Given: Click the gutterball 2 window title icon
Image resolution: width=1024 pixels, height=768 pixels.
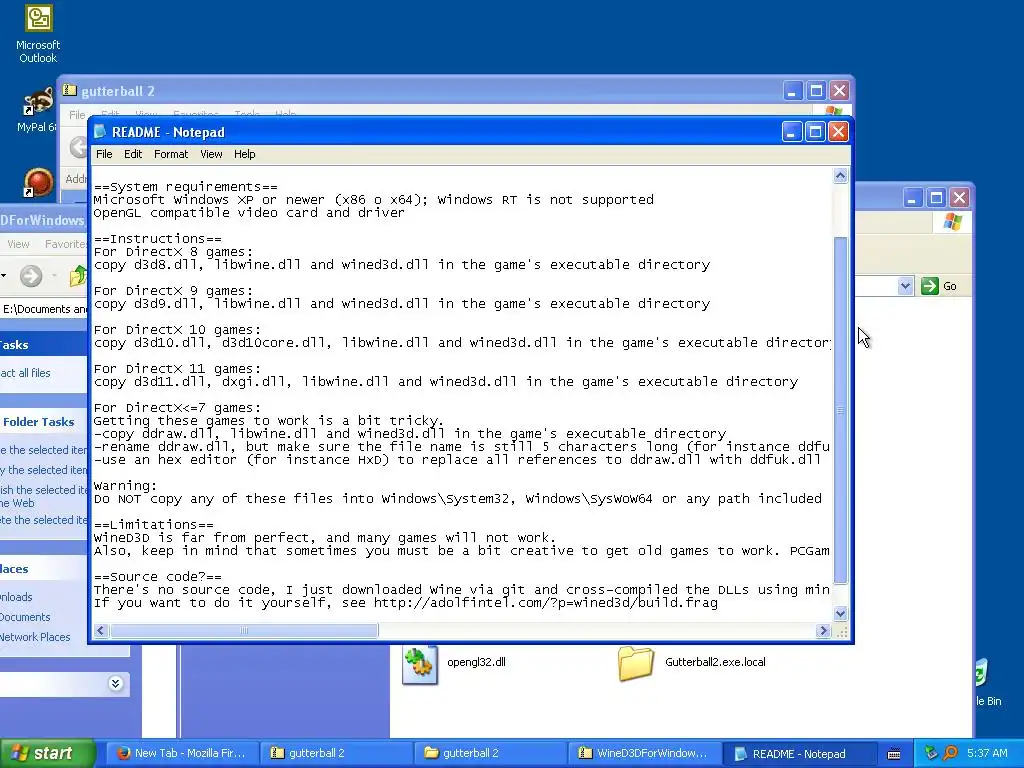Looking at the screenshot, I should (70, 91).
